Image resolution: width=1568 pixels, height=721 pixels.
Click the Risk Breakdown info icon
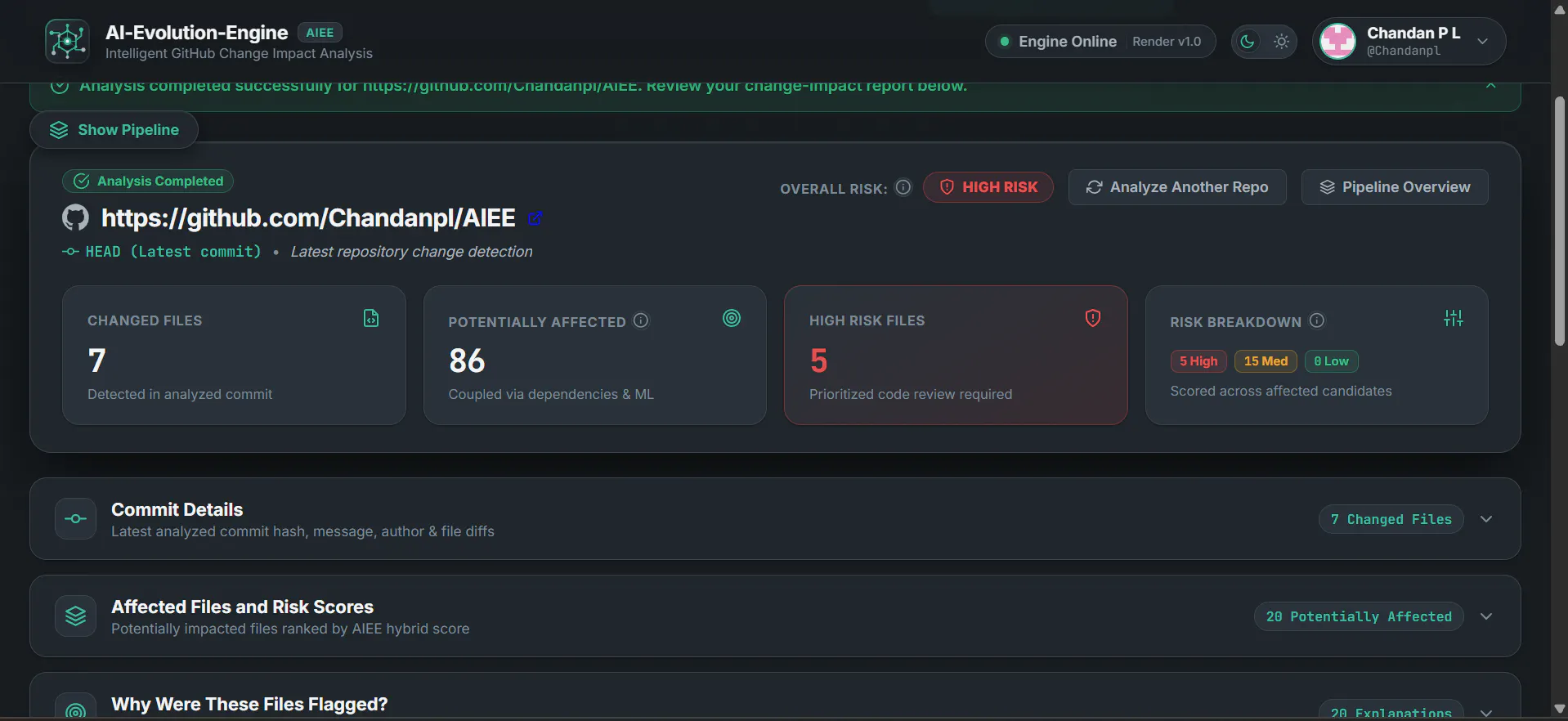coord(1317,321)
